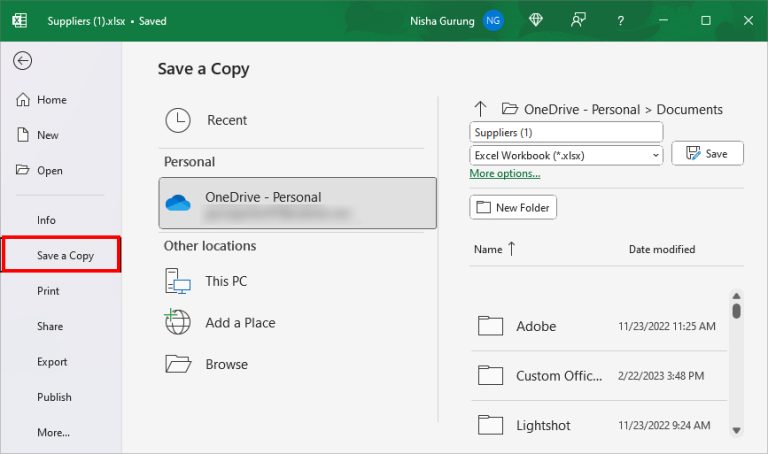768x454 pixels.
Task: Click Browse to pick a folder
Action: click(x=226, y=364)
